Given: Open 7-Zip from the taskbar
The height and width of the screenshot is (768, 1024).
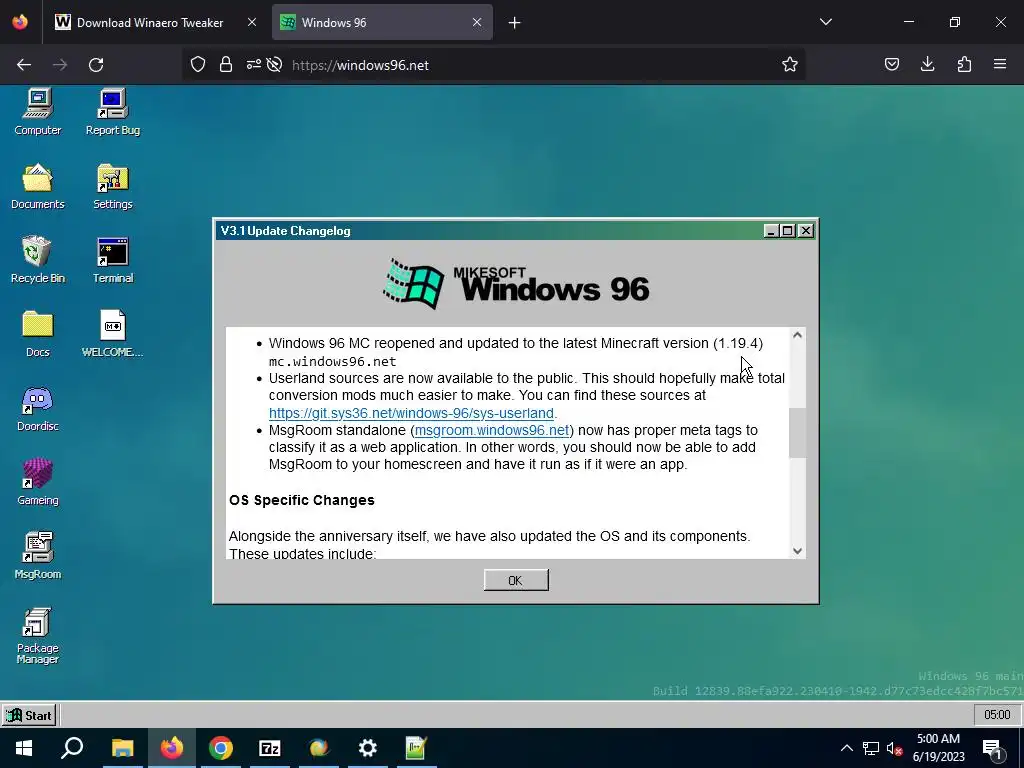Looking at the screenshot, I should (270, 748).
